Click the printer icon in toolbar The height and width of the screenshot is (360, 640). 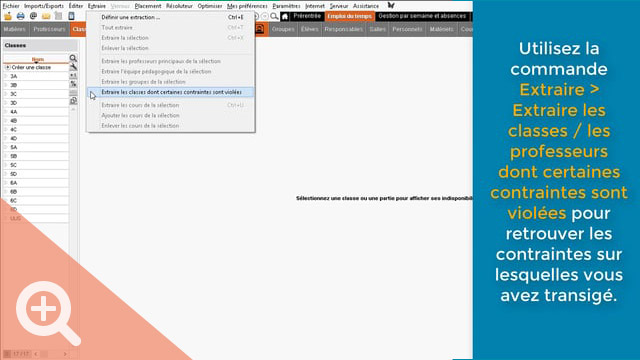[x=20, y=16]
